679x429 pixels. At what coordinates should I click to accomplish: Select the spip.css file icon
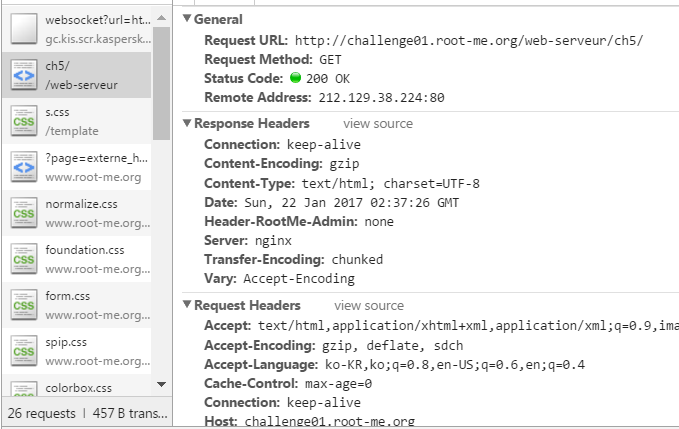24,350
